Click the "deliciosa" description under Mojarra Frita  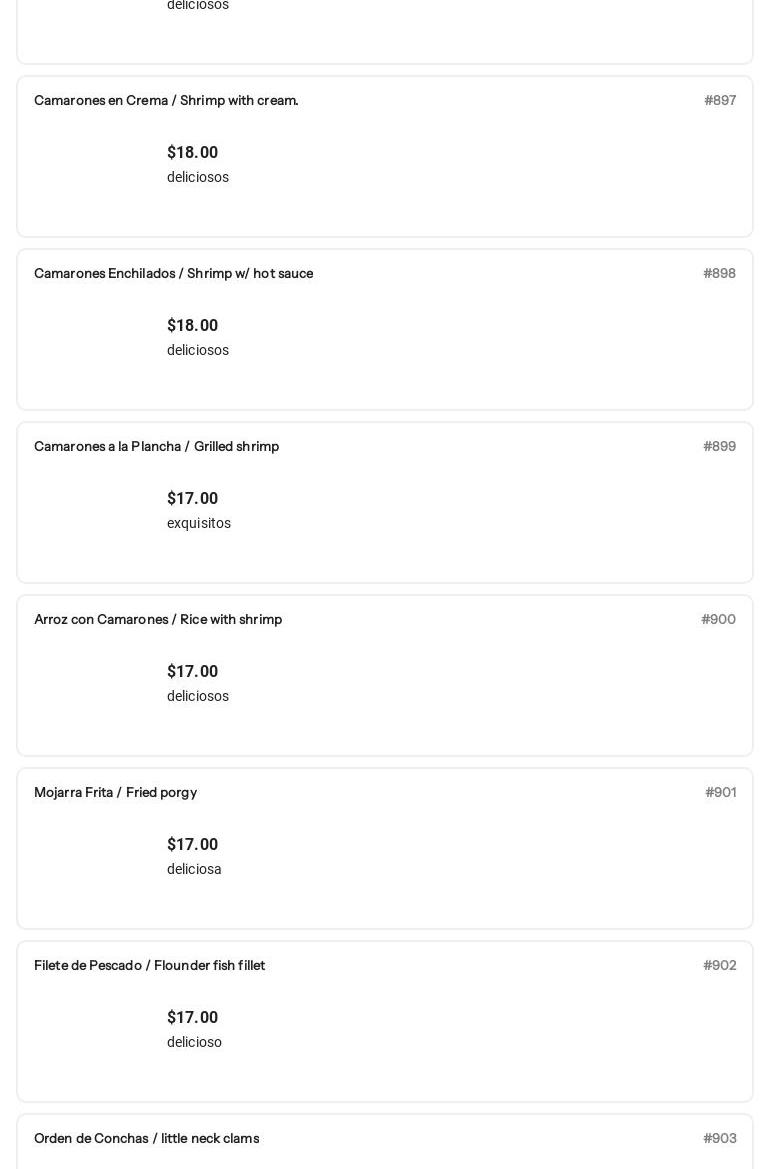click(194, 870)
